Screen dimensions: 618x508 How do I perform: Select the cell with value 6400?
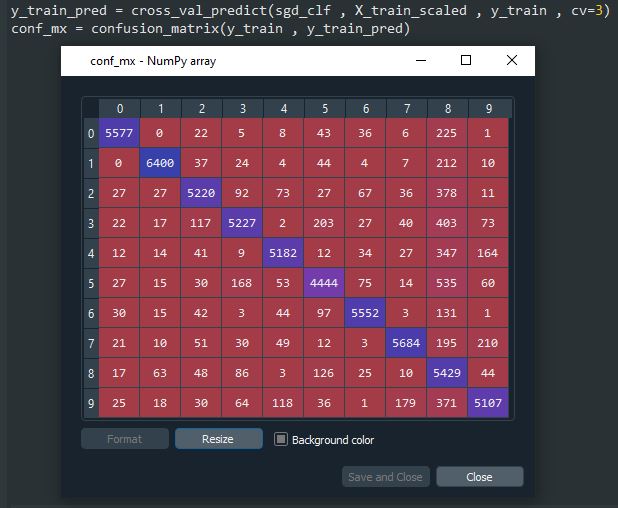tap(160, 163)
